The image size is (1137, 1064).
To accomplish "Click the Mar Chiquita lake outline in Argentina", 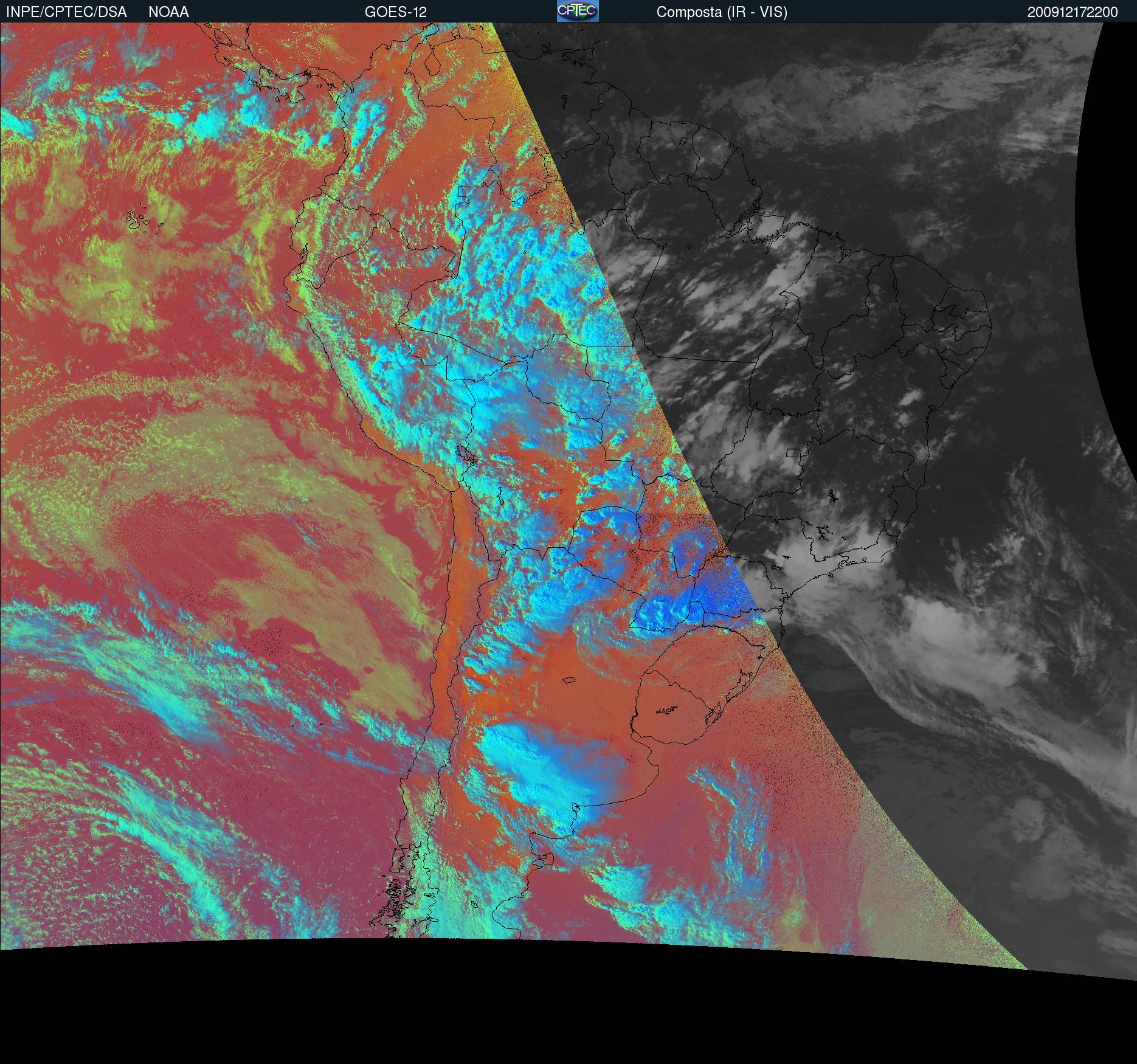I will 569,680.
